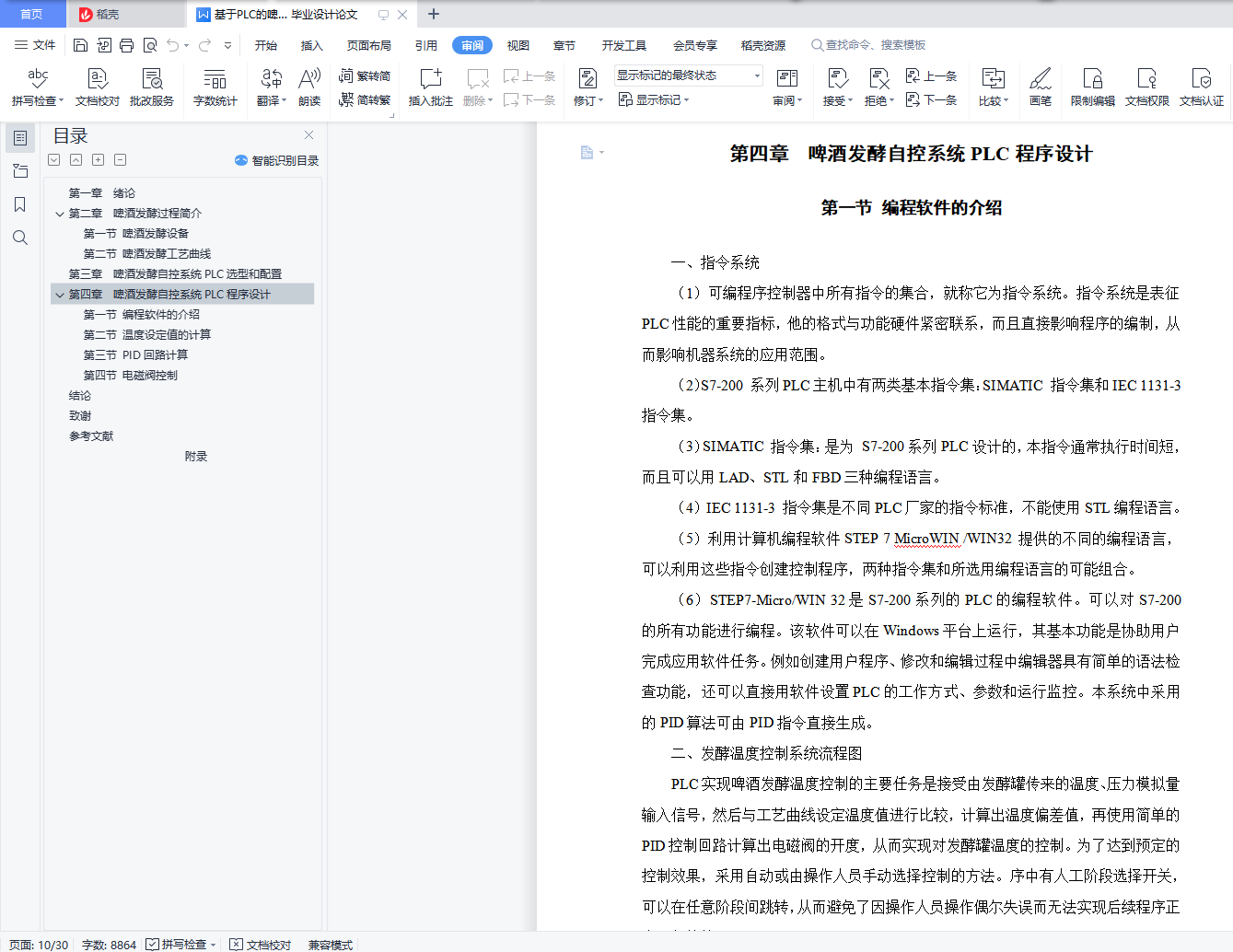Open 文档权限 document permissions

[x=1147, y=87]
